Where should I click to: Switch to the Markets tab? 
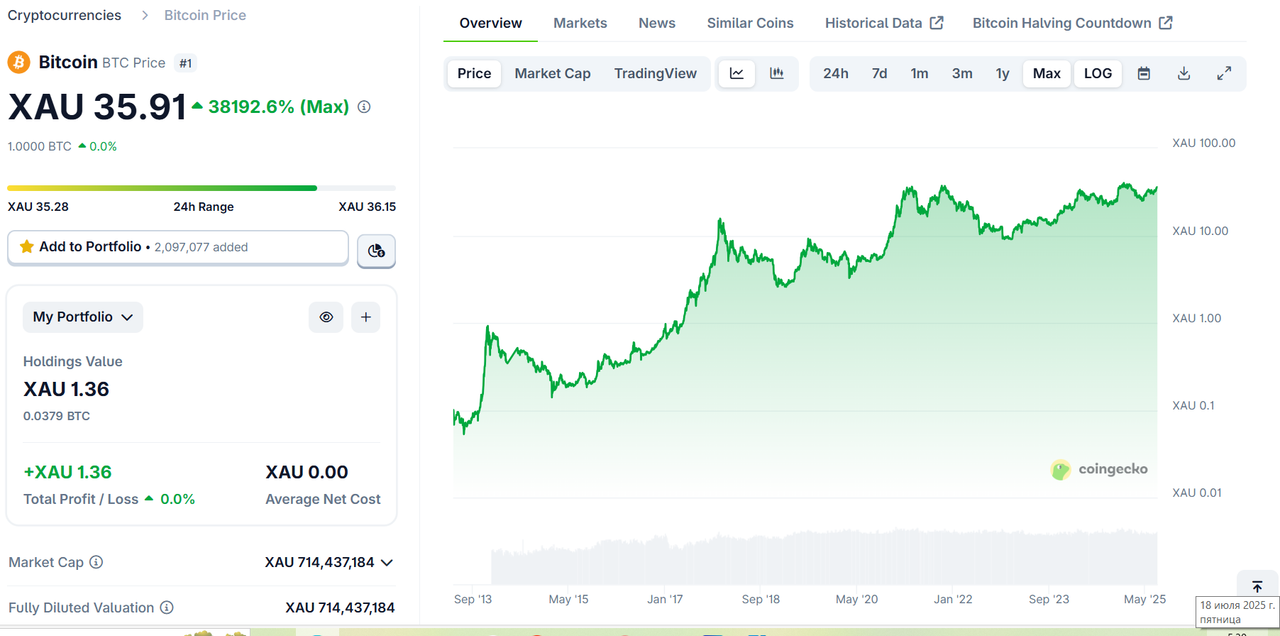point(580,23)
